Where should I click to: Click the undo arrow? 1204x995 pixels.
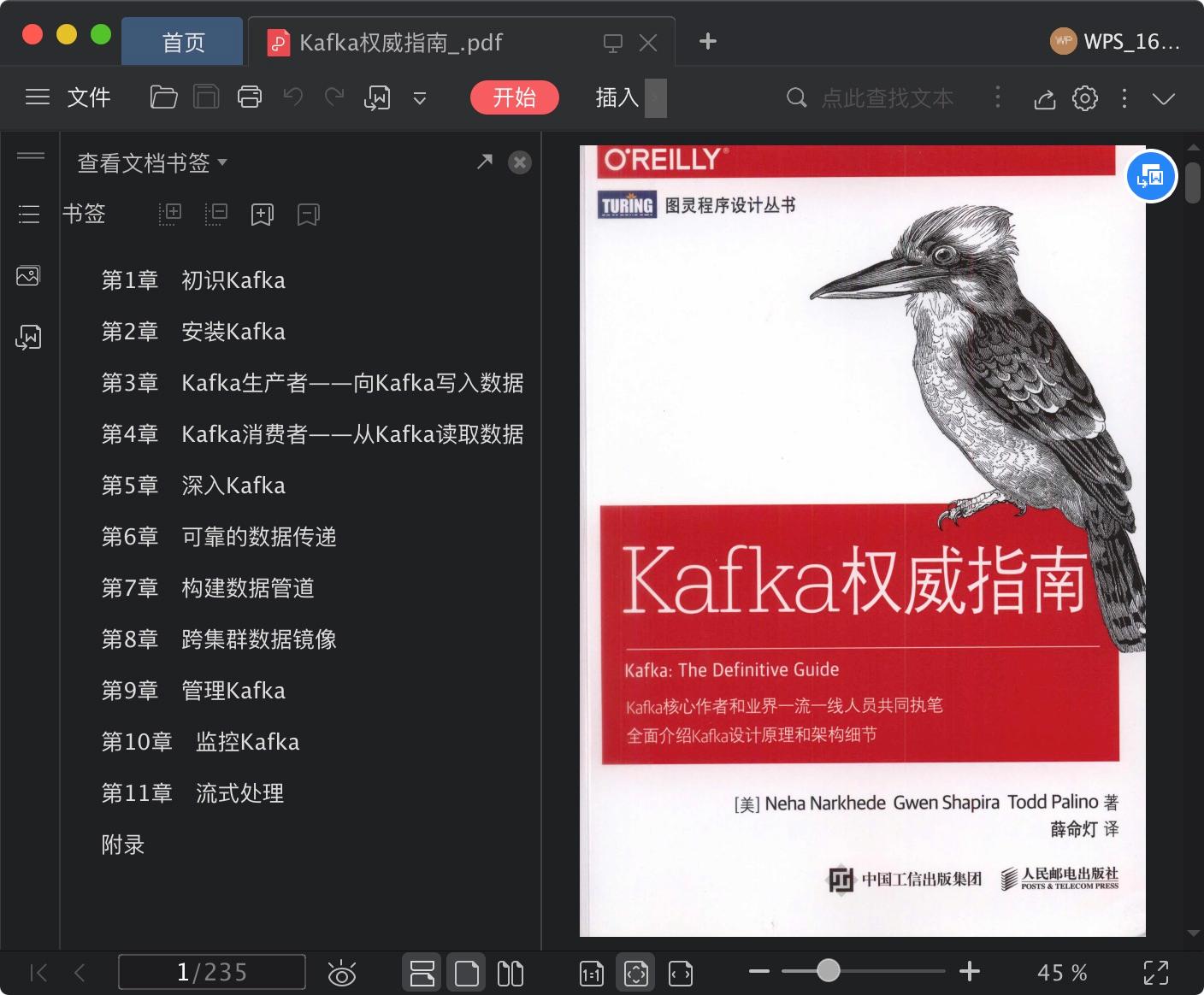coord(293,97)
